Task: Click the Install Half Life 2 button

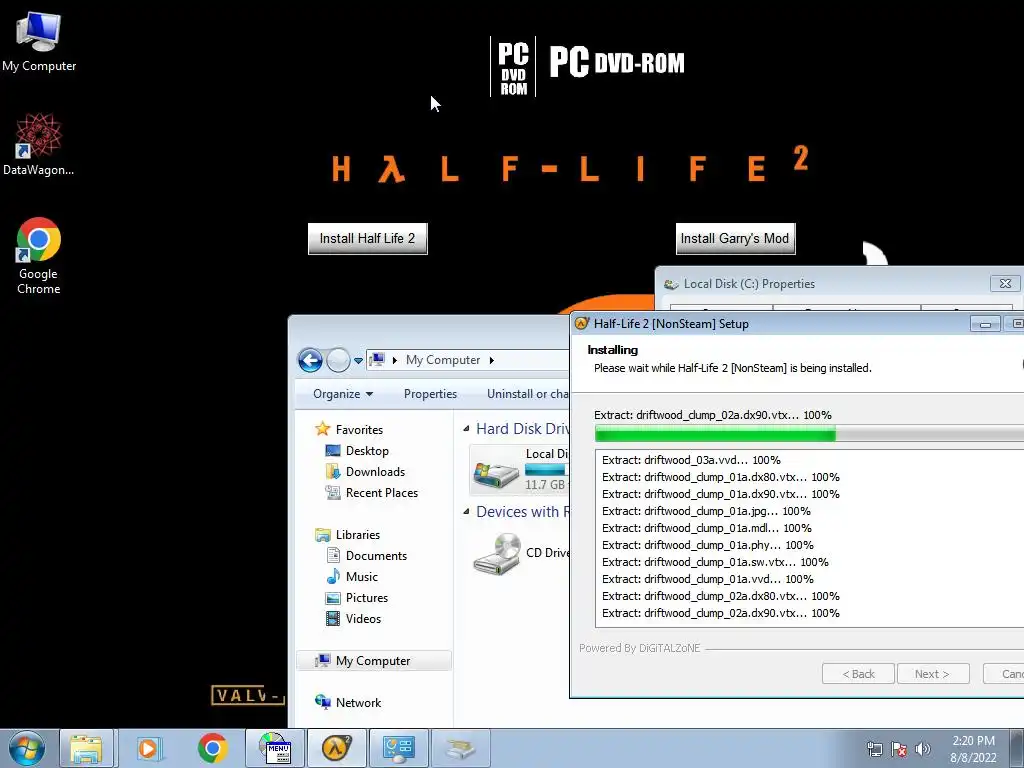Action: click(x=368, y=239)
